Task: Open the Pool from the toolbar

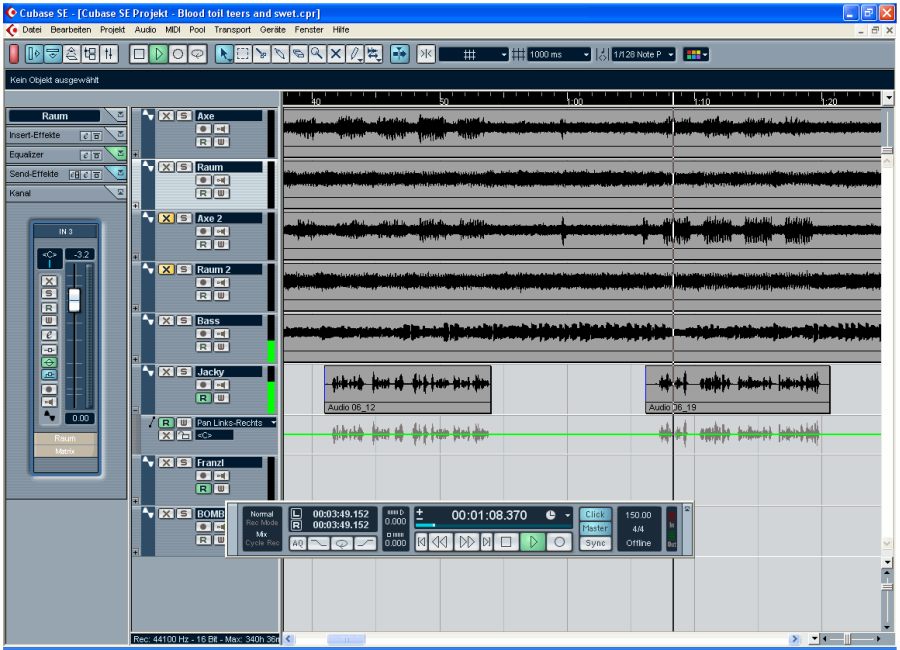Action: tap(90, 54)
